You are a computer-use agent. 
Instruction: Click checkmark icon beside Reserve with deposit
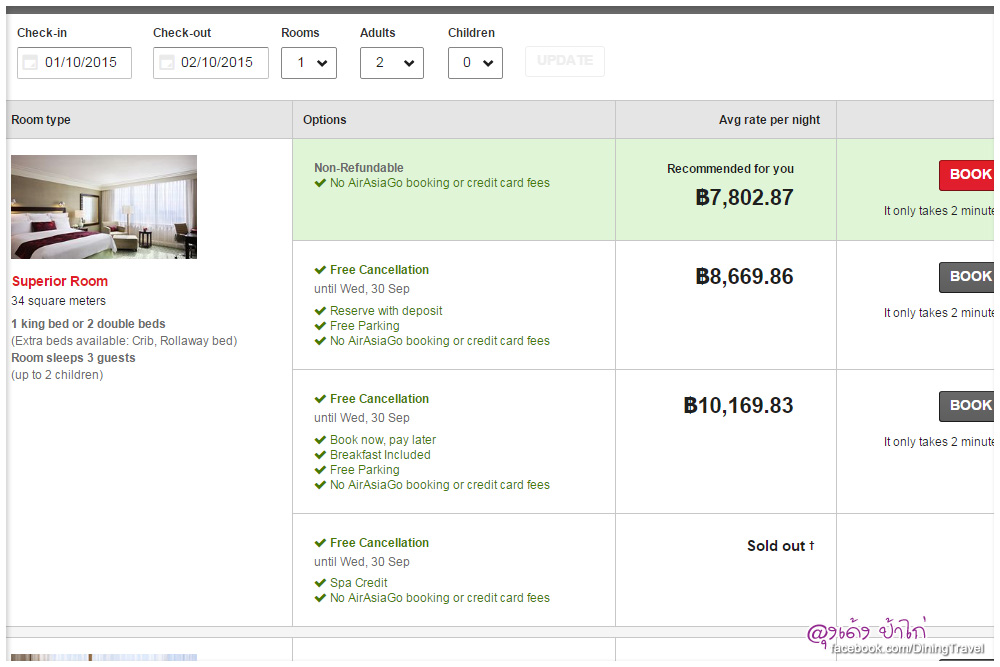[320, 311]
